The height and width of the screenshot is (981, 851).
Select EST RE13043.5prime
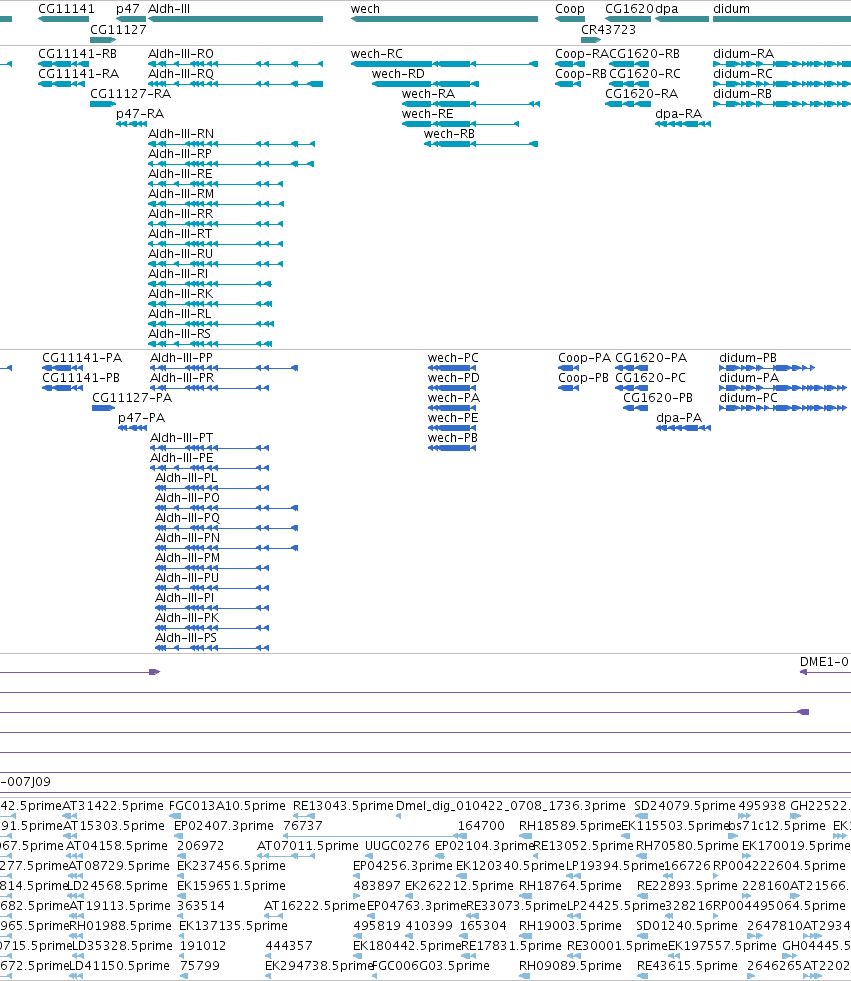(x=304, y=816)
